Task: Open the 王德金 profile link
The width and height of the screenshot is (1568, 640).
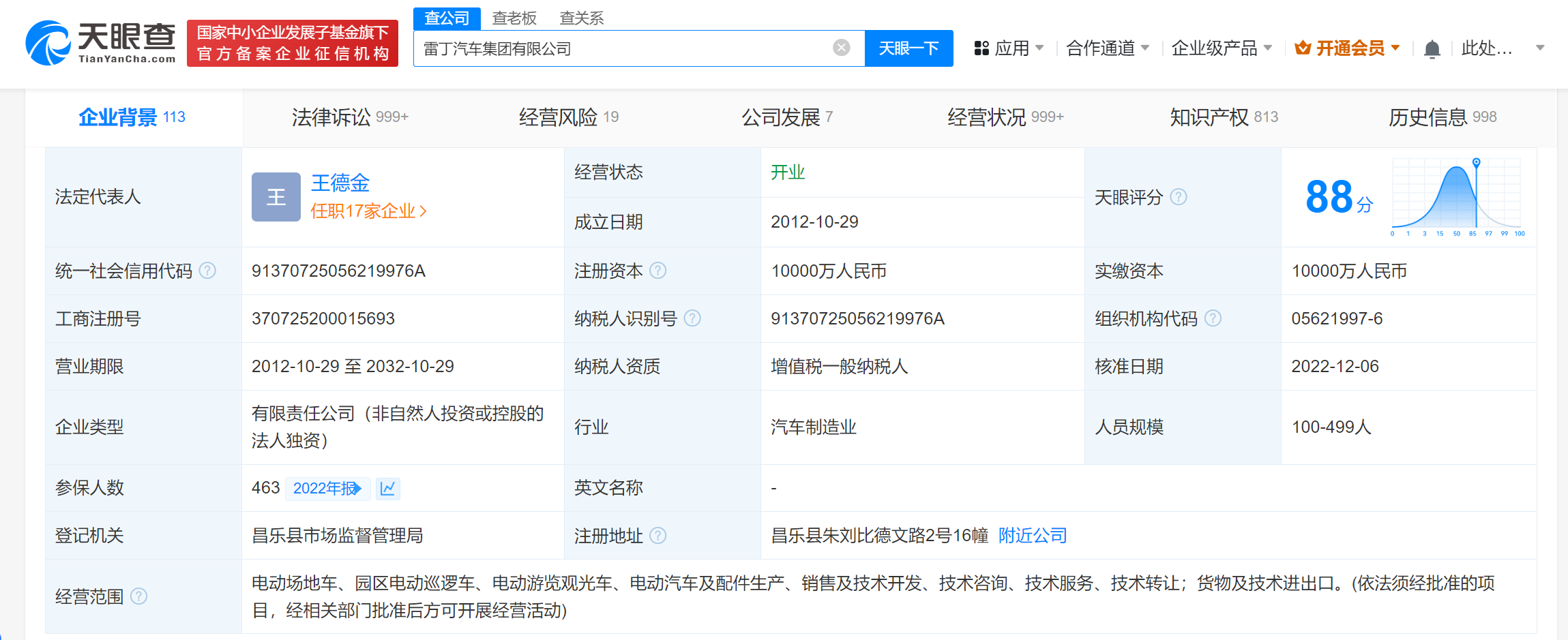Action: coord(340,183)
